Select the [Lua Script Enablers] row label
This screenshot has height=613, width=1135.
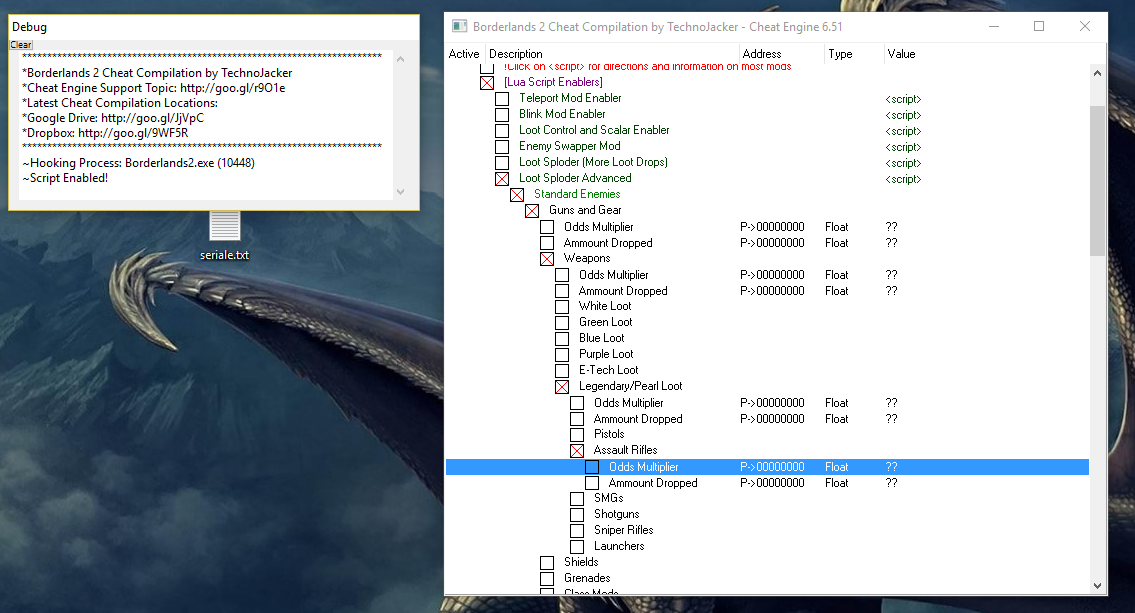click(x=554, y=82)
